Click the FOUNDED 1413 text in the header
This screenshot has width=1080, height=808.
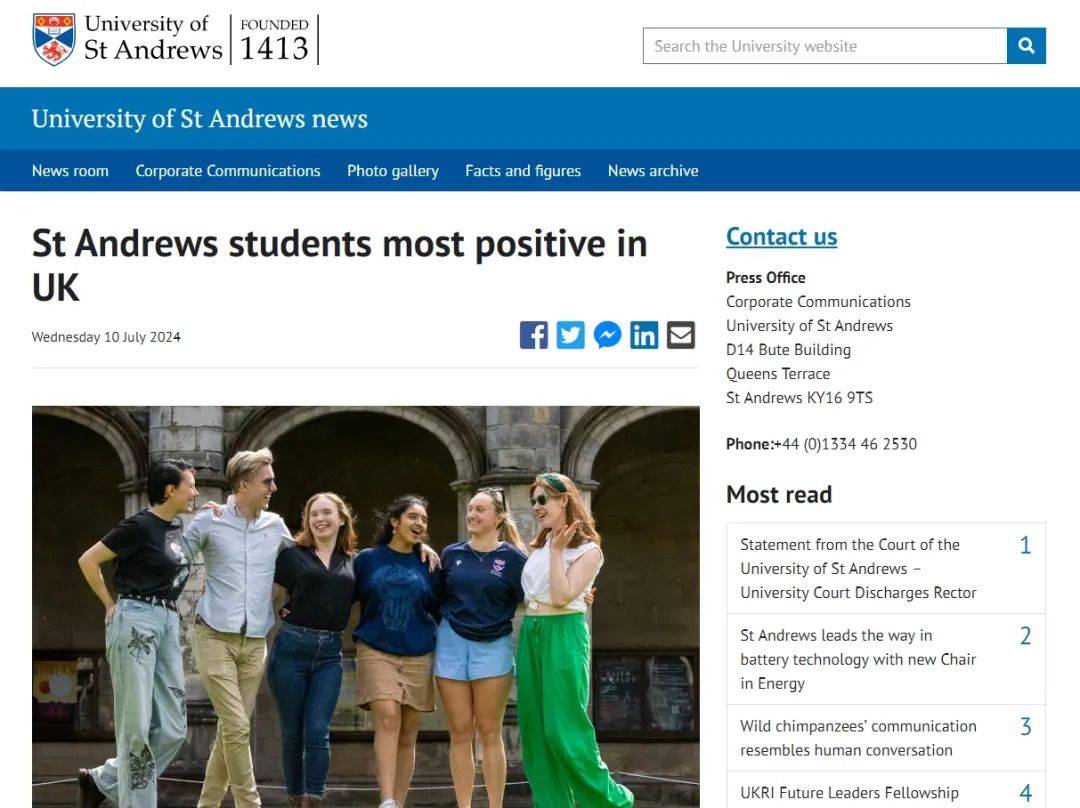tap(274, 40)
